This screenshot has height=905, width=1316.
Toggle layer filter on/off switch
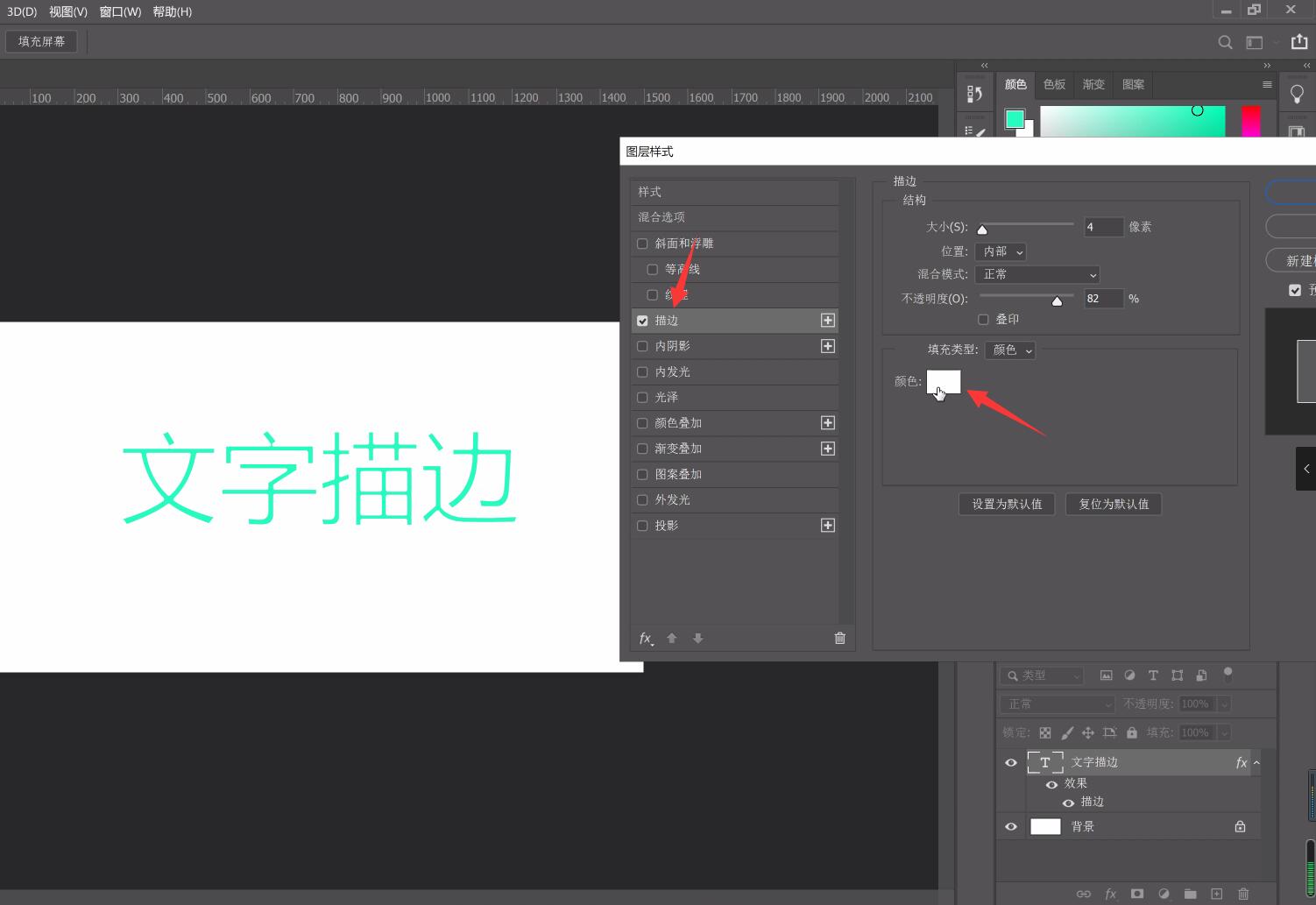[1228, 674]
